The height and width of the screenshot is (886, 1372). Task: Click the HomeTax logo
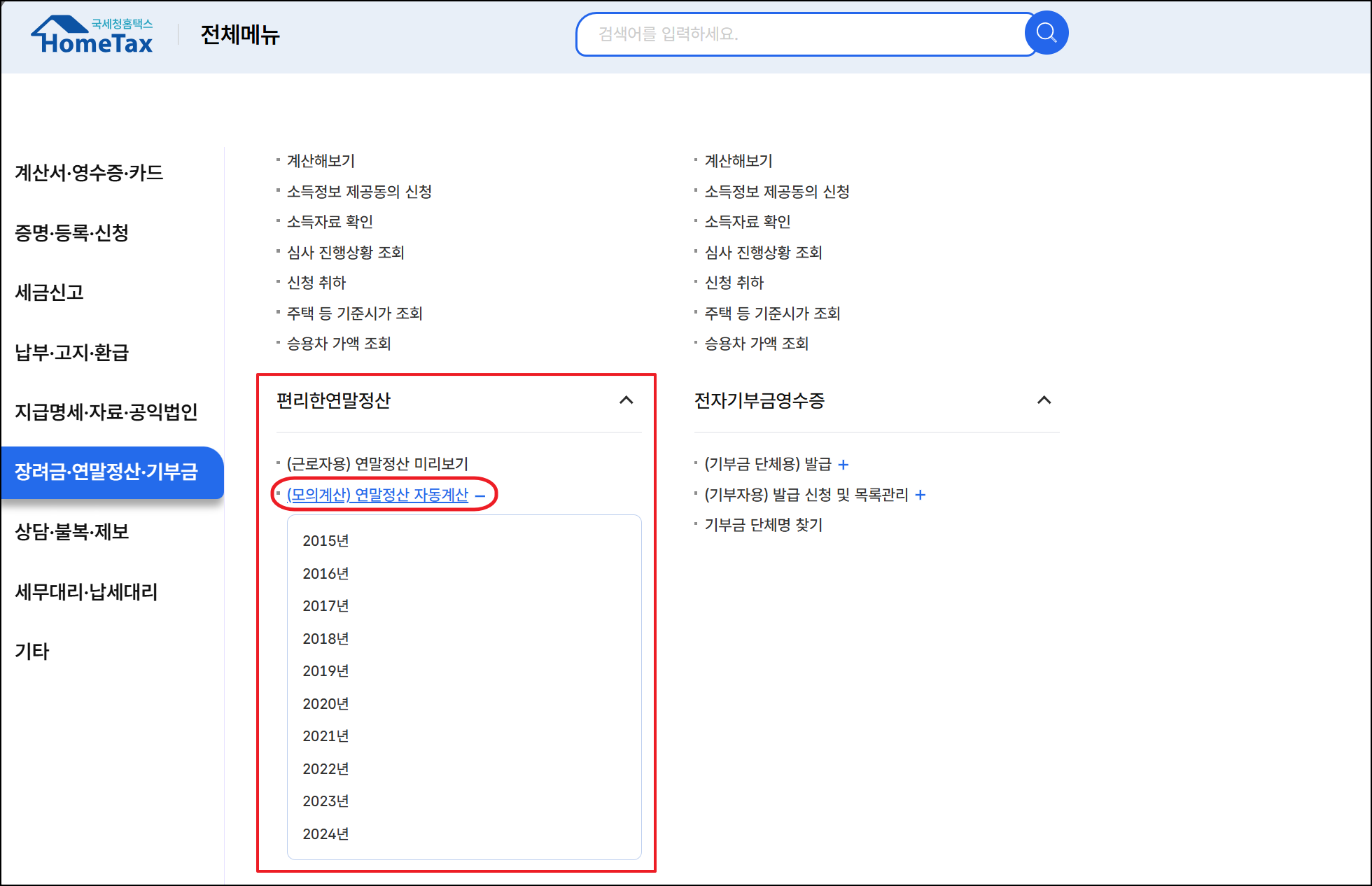92,35
